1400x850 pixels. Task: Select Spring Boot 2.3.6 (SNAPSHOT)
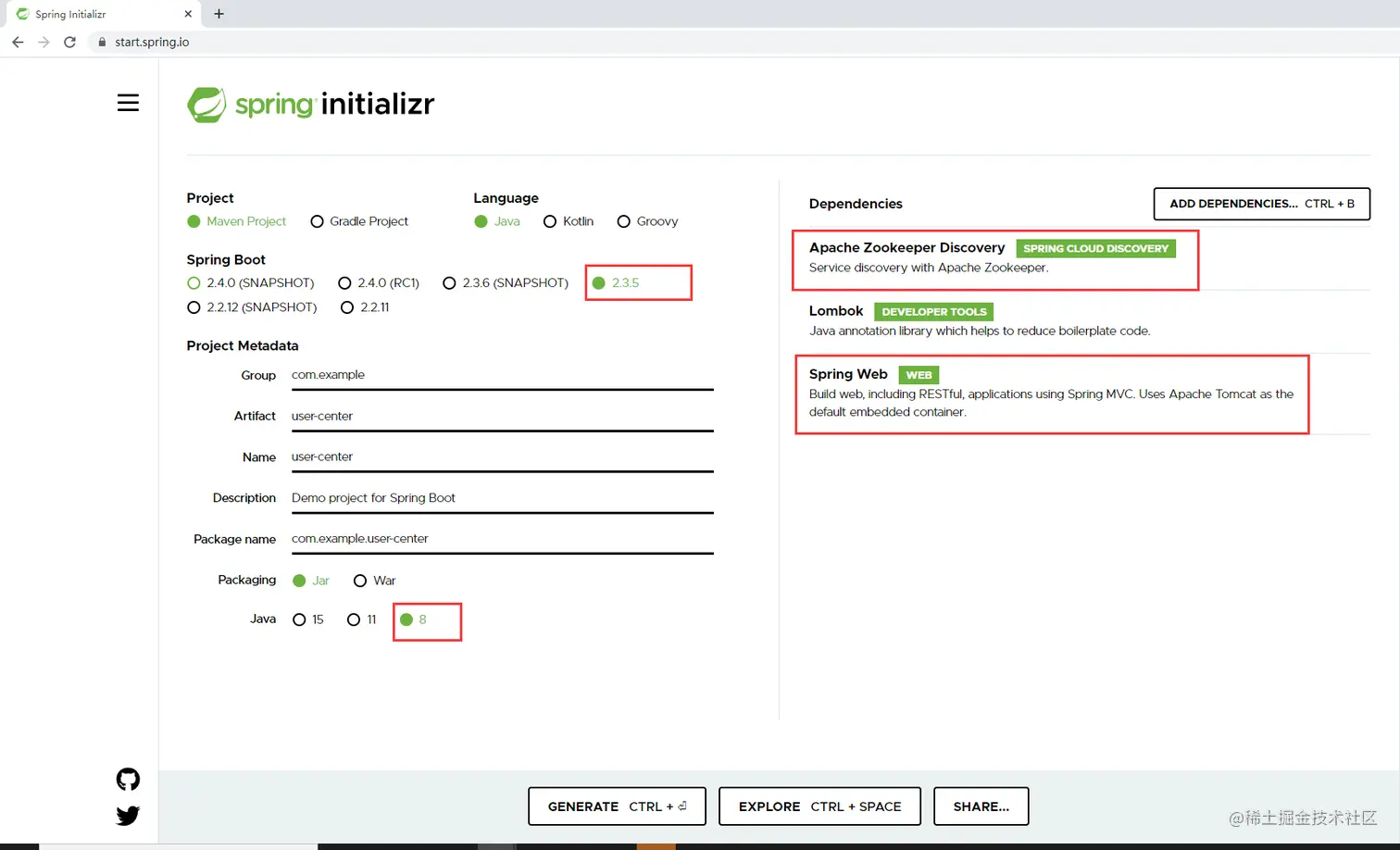(506, 283)
